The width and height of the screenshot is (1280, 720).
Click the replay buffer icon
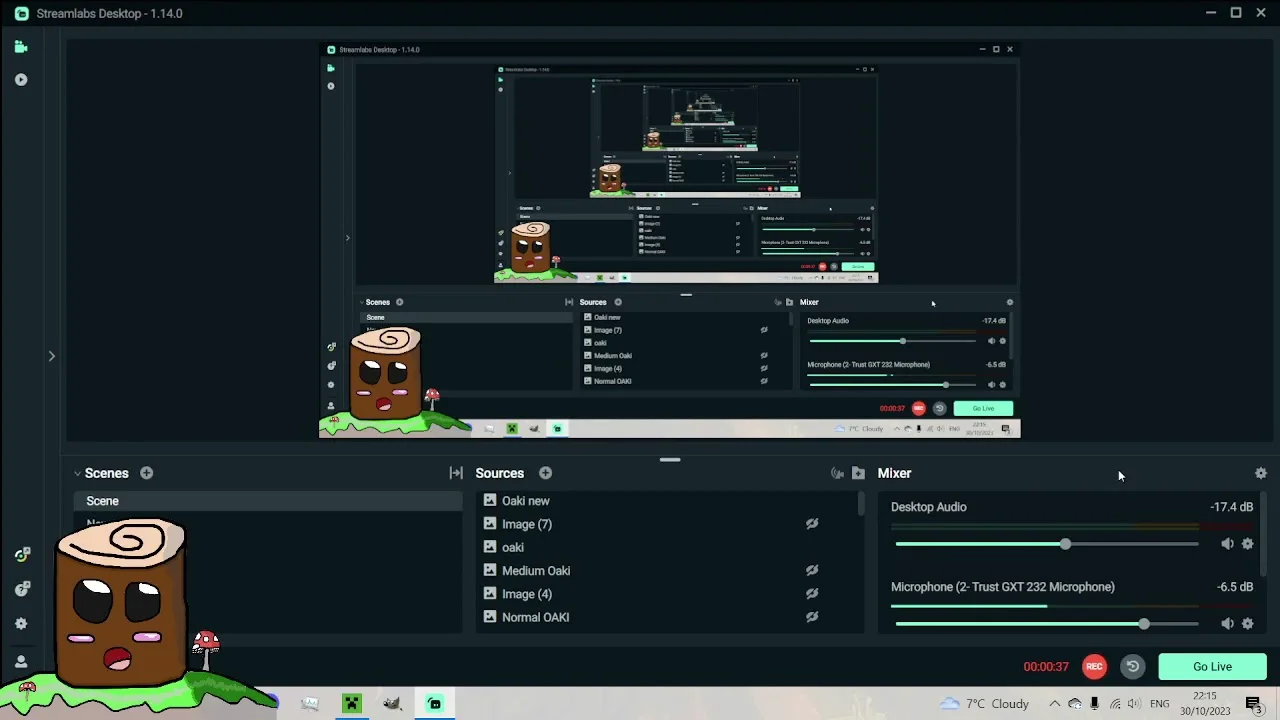point(1132,667)
